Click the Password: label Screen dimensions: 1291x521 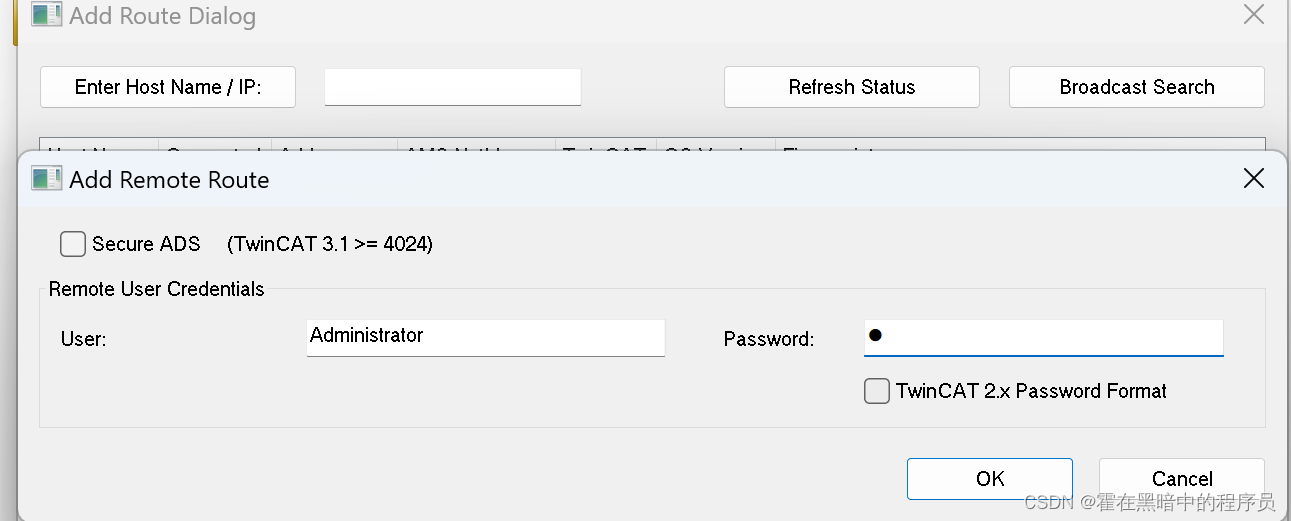pyautogui.click(x=769, y=339)
